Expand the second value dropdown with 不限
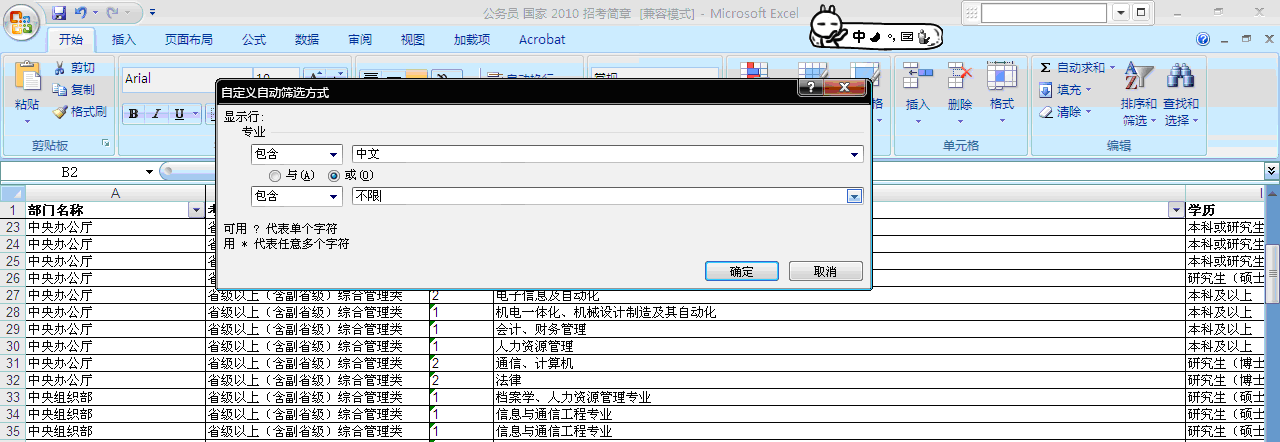 854,196
